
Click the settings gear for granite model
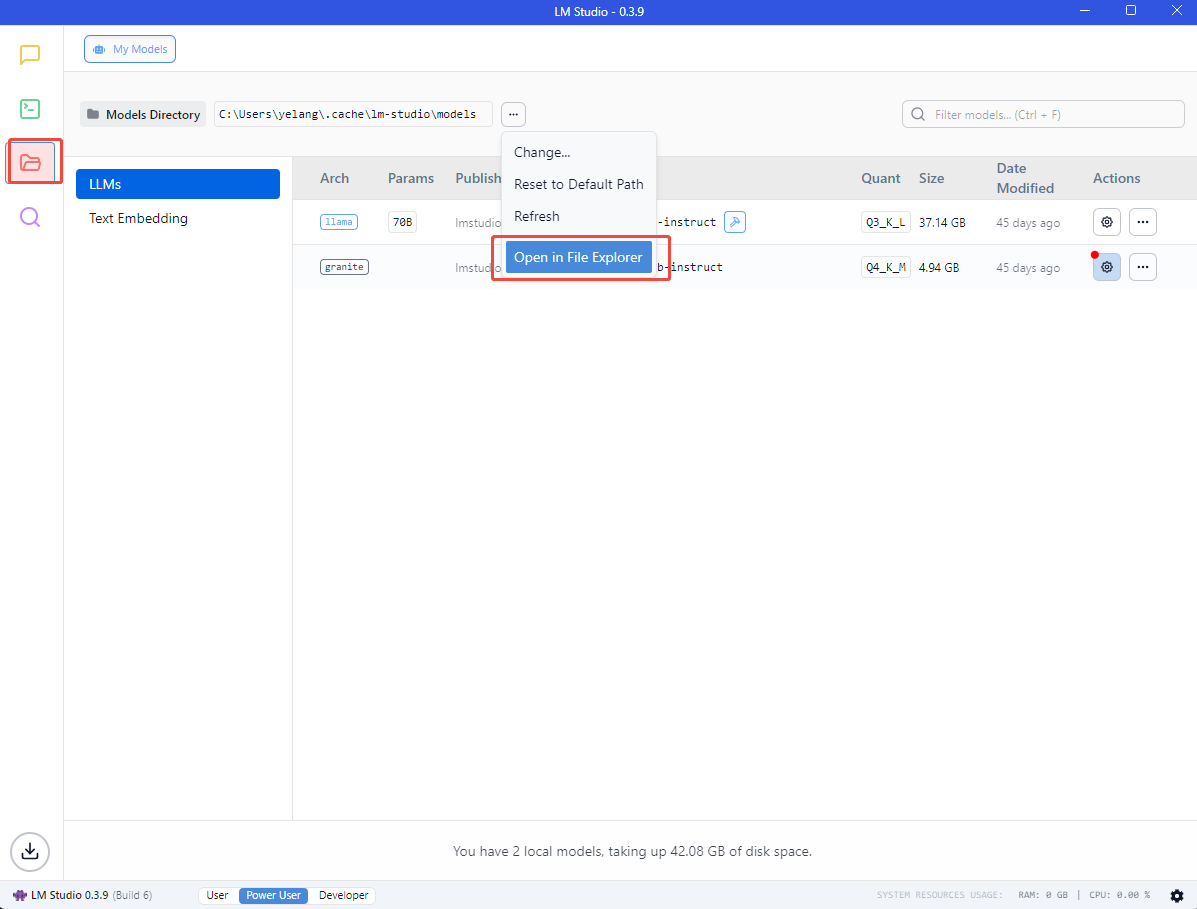(1106, 267)
